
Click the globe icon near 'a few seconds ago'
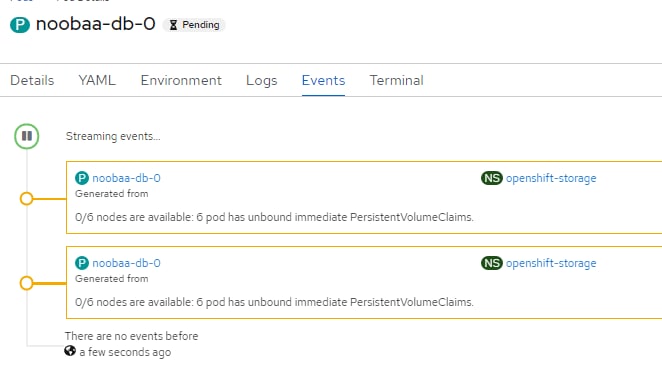point(70,351)
